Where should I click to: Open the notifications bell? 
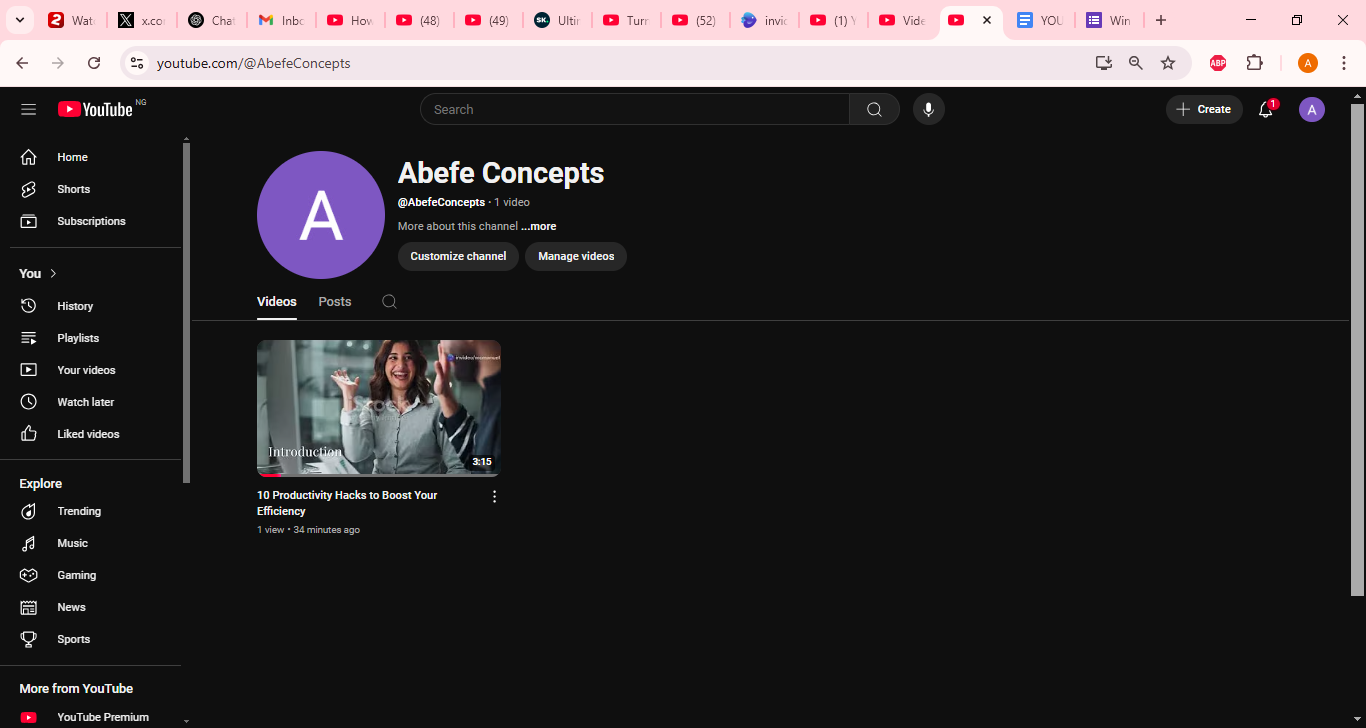pyautogui.click(x=1266, y=109)
